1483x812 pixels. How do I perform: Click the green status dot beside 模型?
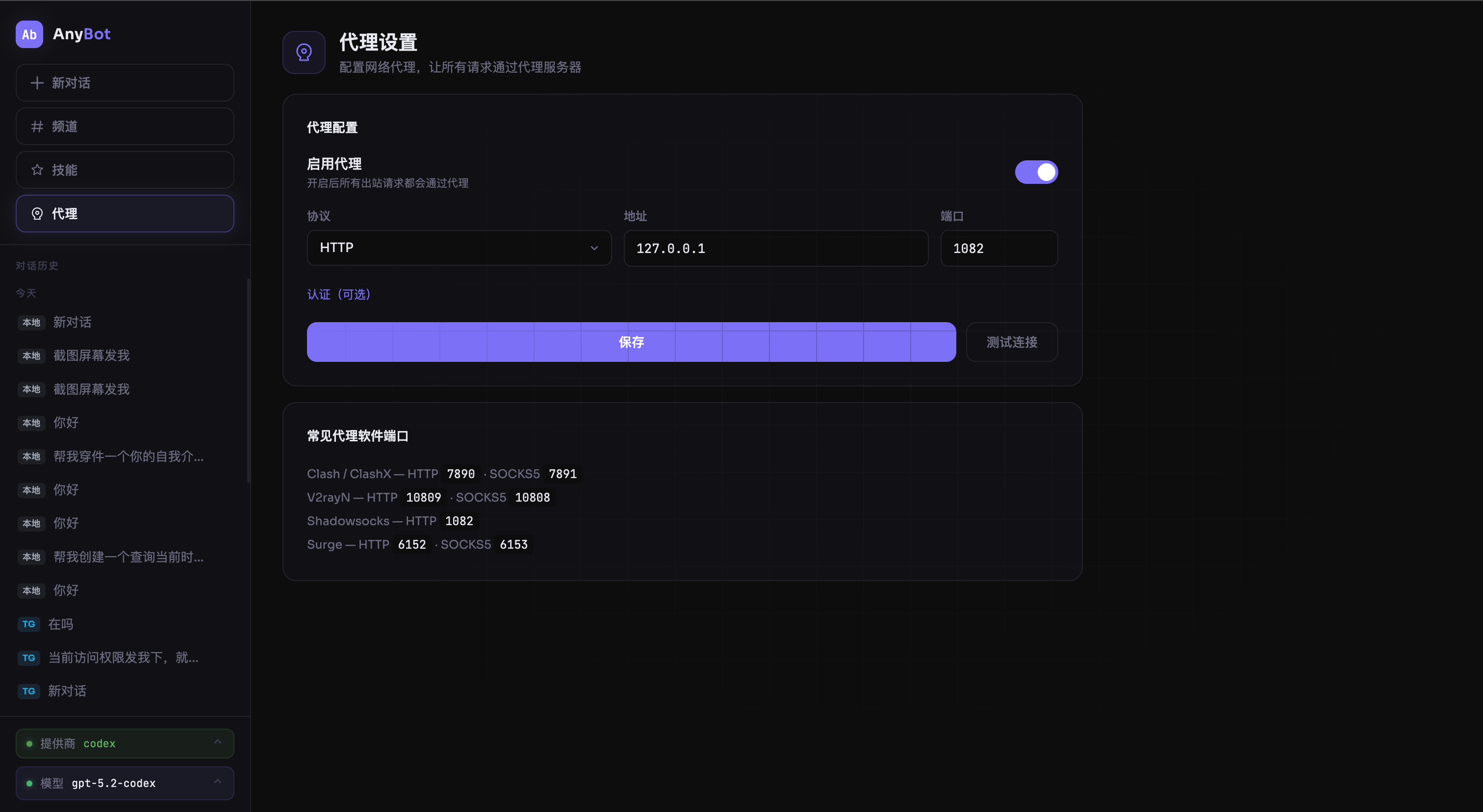[29, 783]
